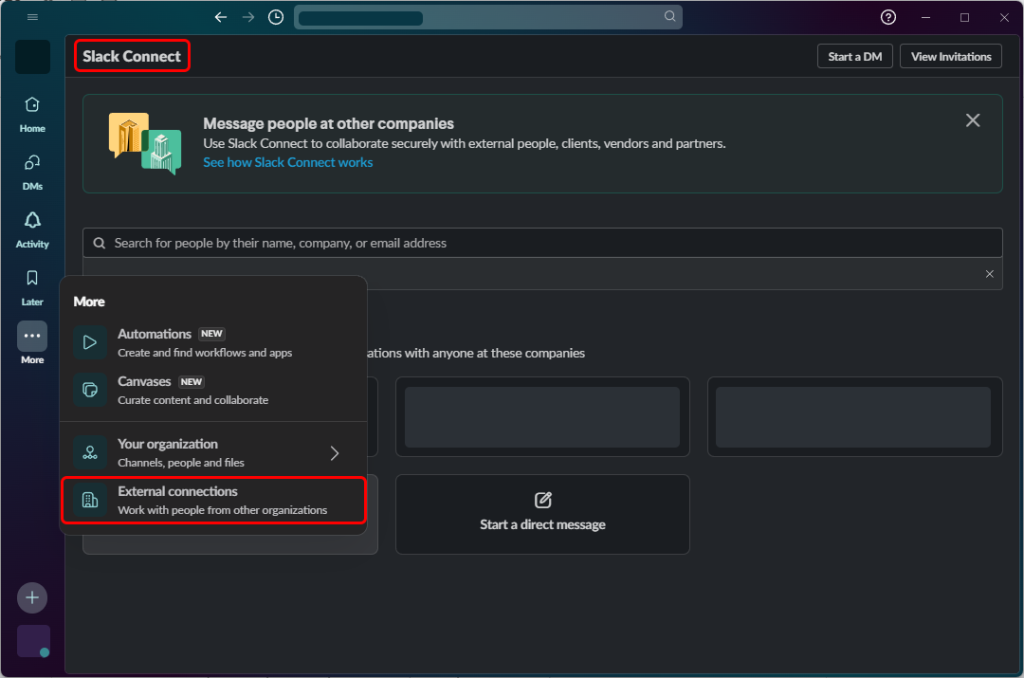Screen dimensions: 1024x678
Task: Click the Start a direct message card
Action: (x=542, y=513)
